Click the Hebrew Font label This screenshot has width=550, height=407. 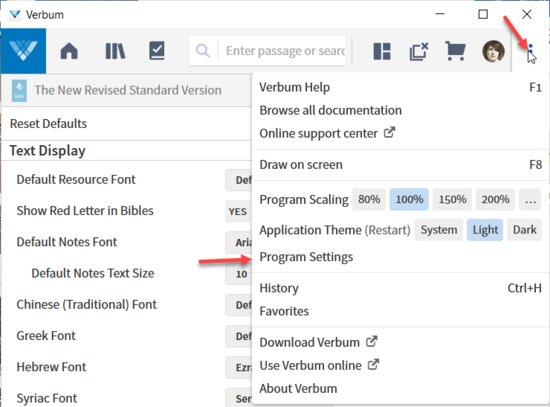[x=51, y=367]
